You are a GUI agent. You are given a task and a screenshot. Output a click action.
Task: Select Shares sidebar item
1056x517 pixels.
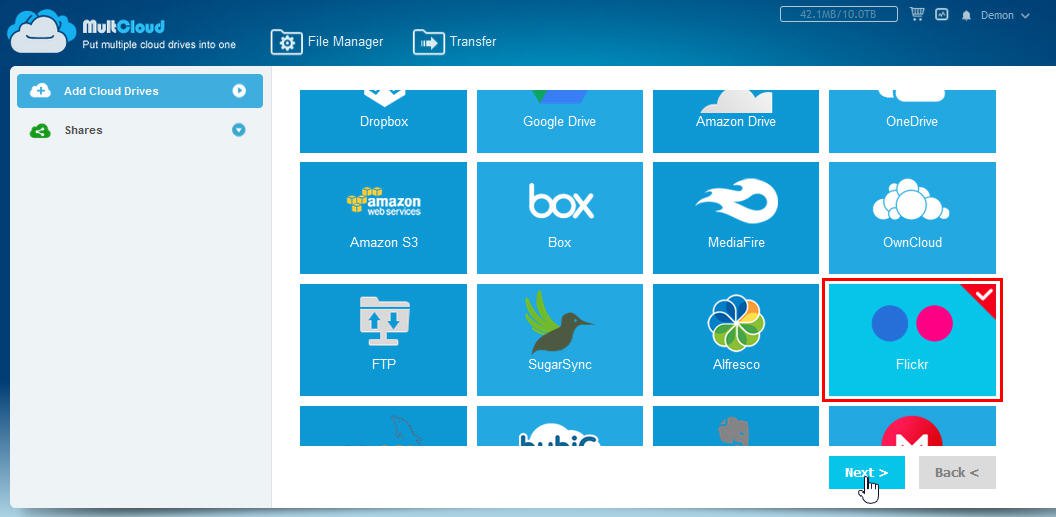139,130
